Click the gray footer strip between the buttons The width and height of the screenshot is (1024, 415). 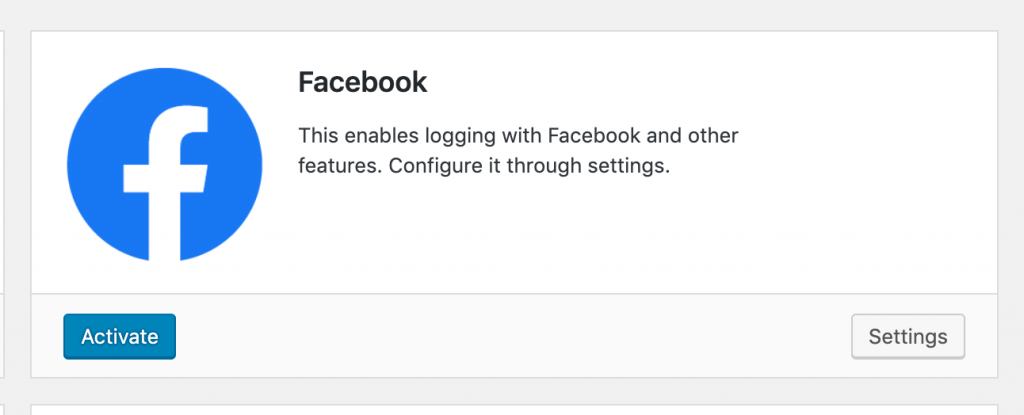(x=513, y=336)
